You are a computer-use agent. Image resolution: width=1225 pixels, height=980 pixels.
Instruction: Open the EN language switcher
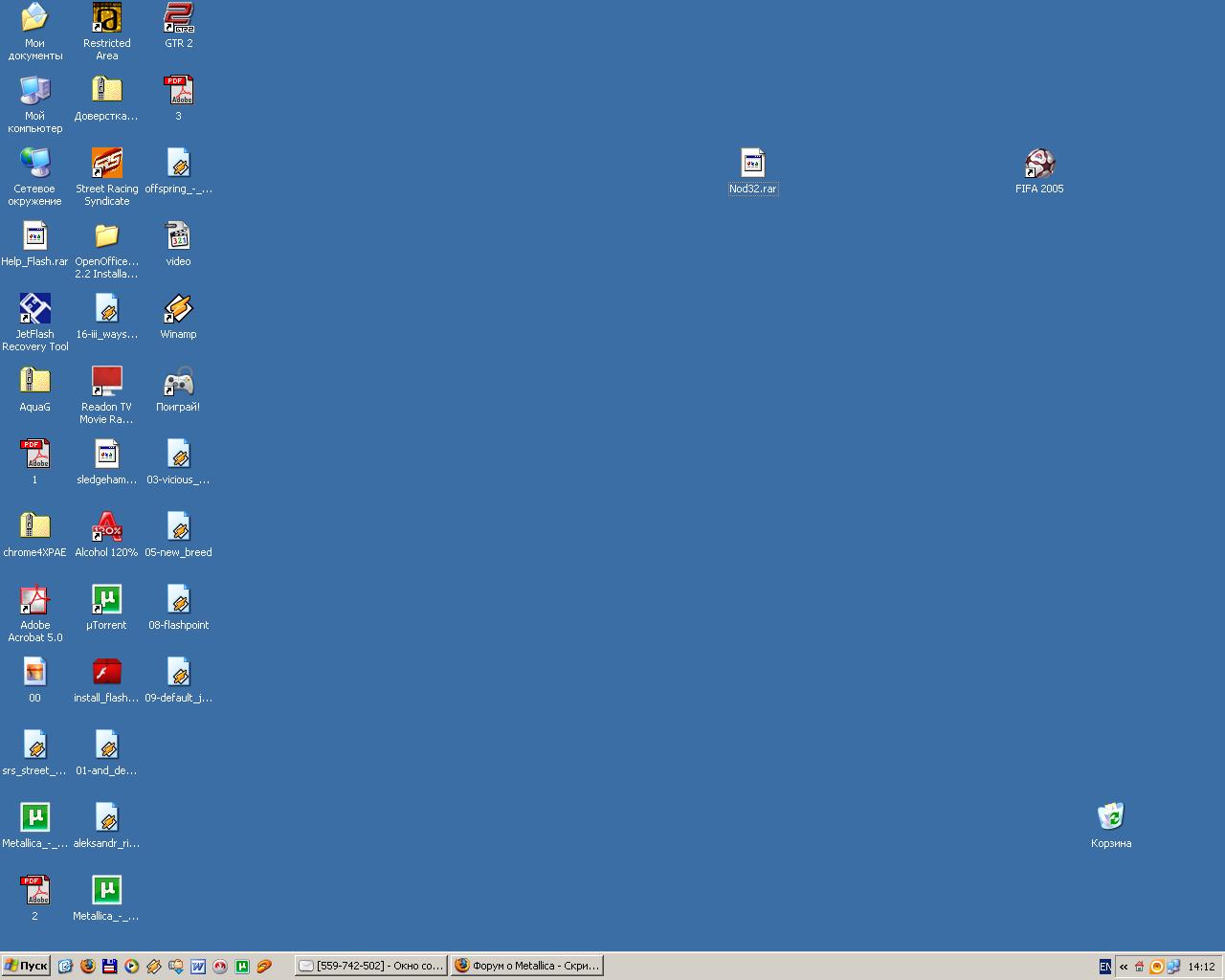1105,967
